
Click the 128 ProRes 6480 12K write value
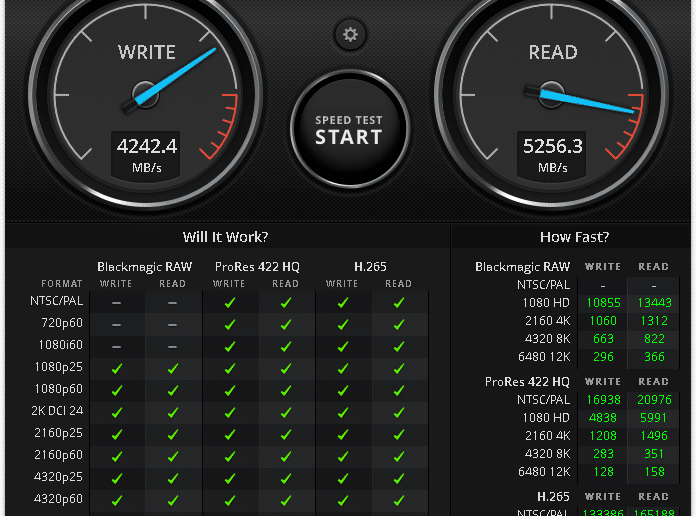coord(603,472)
